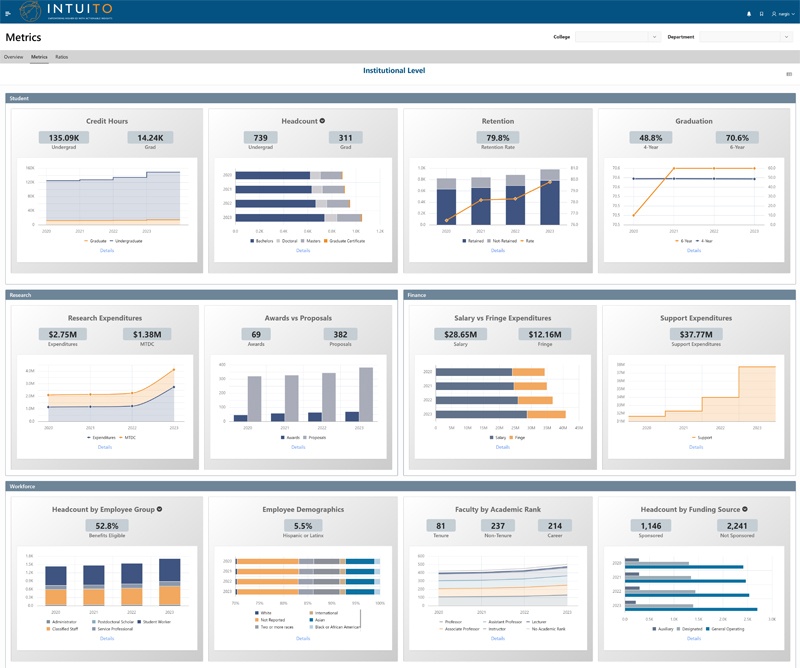Open Details under the Retention chart

[x=498, y=250]
